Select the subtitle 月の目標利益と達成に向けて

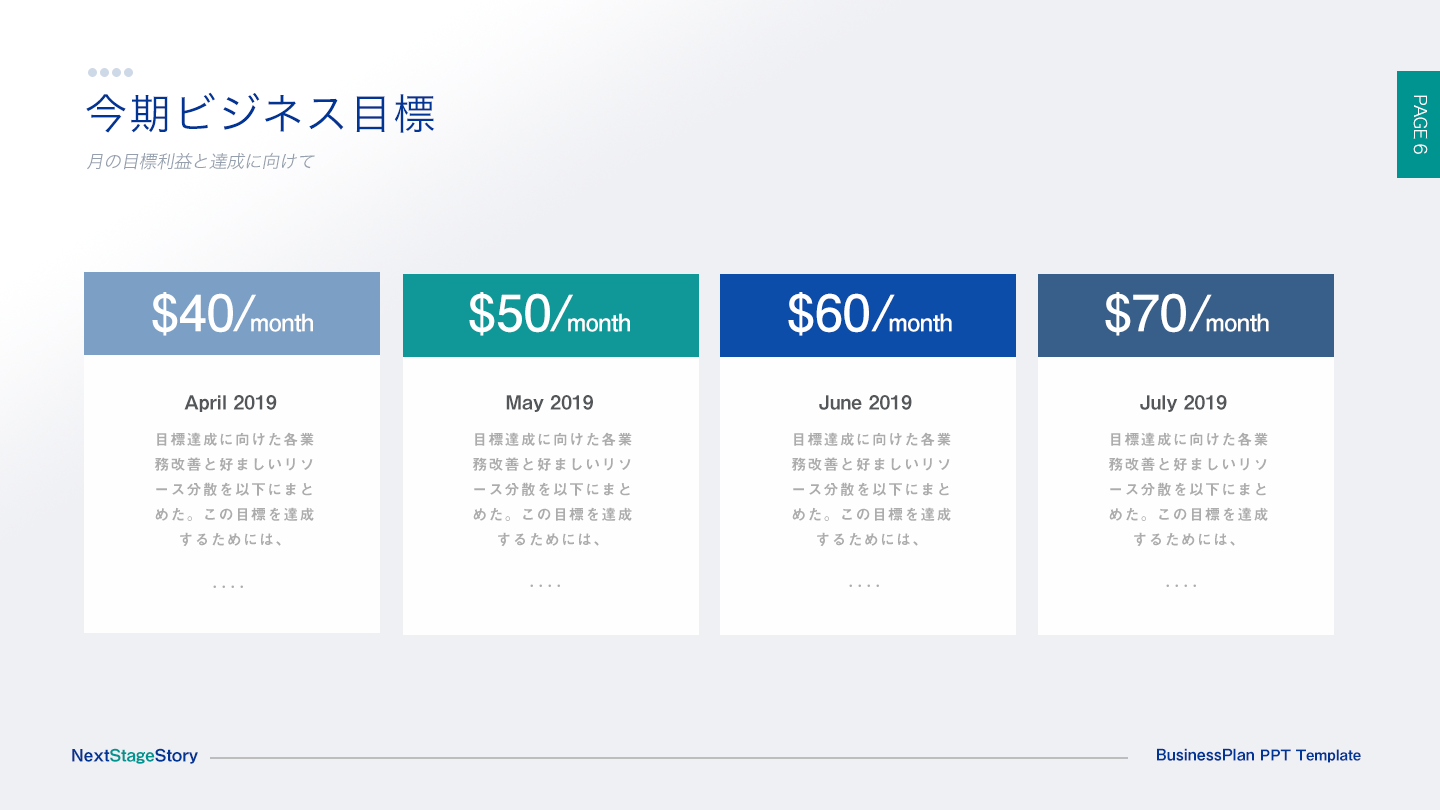click(x=200, y=161)
